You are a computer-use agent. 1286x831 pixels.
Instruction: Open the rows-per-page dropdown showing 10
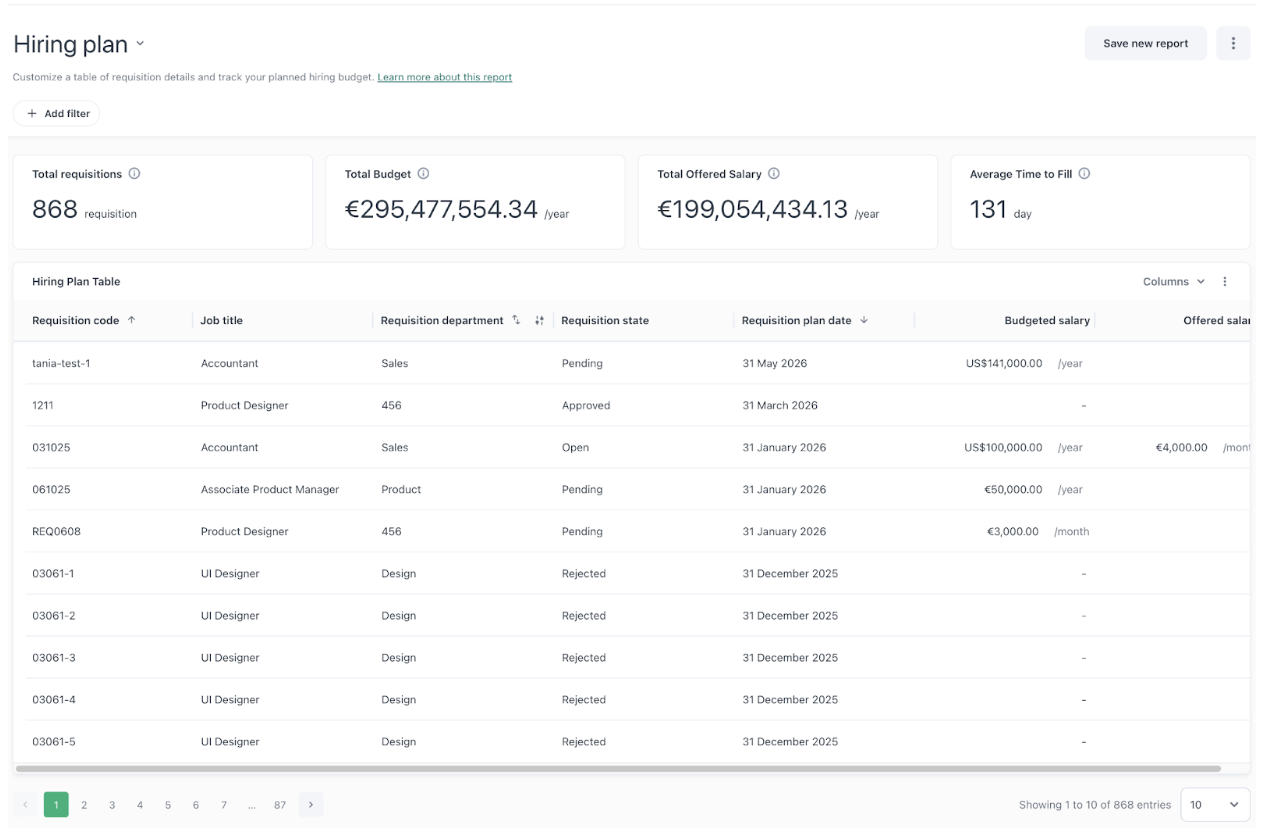(1215, 804)
